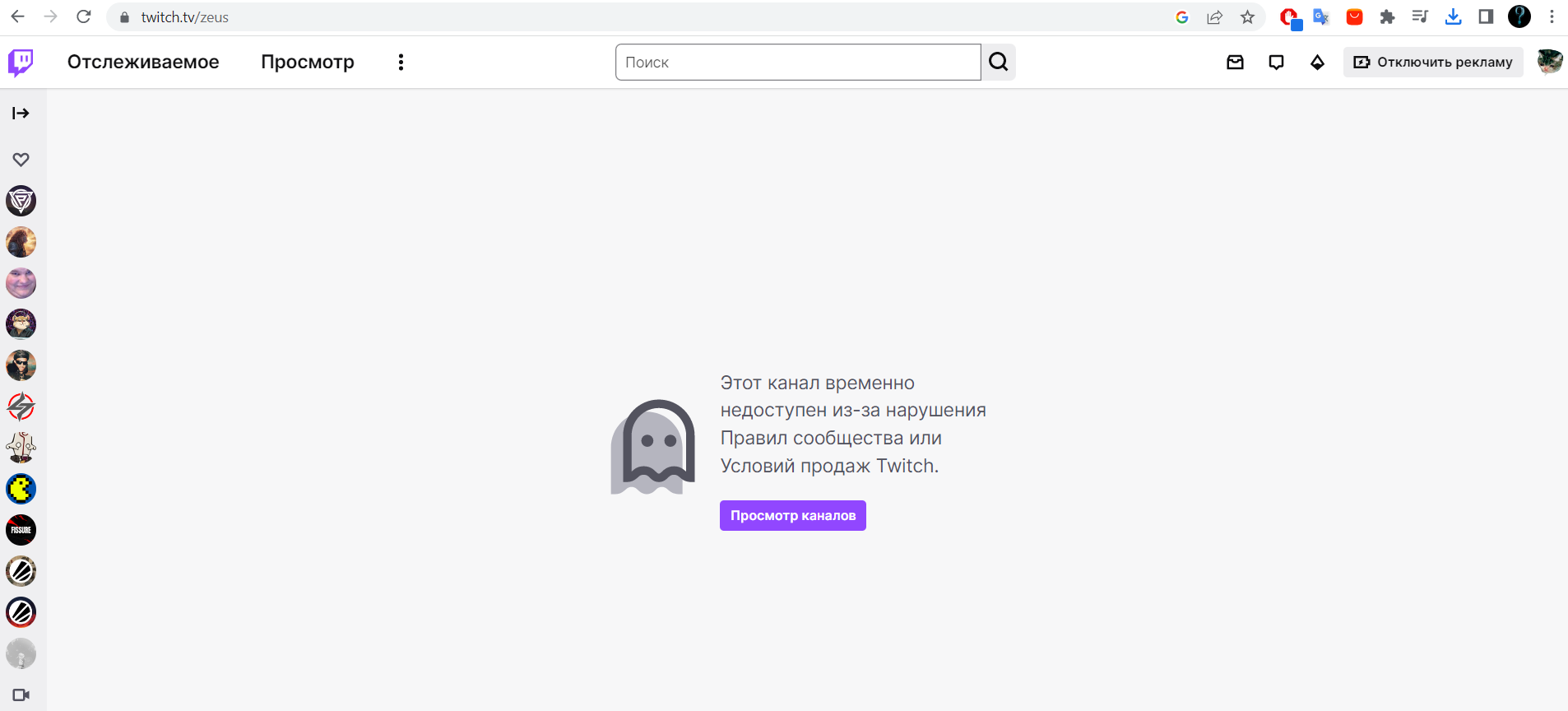Go to the Twitch home logo
The height and width of the screenshot is (711, 1568).
[21, 63]
